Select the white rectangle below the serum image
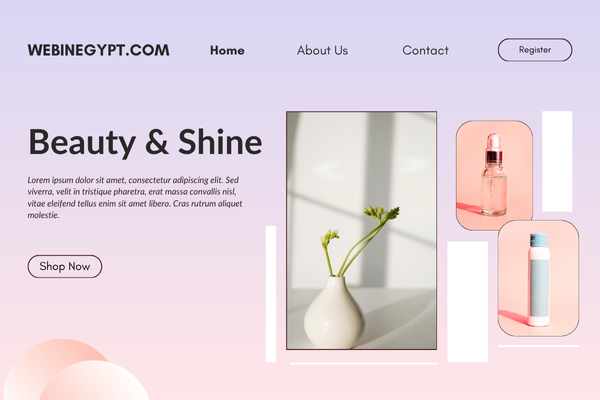Viewport: 600px width, 400px height. [468, 302]
